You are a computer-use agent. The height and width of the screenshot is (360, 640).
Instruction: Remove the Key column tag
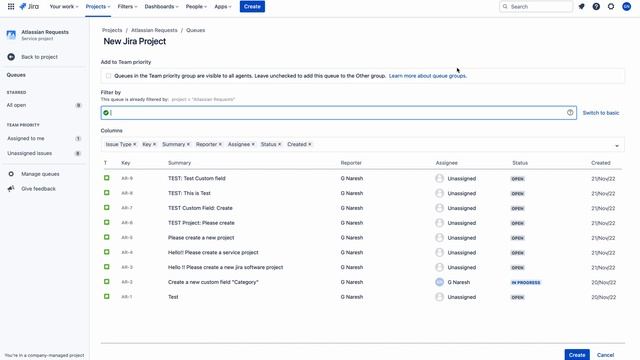154,144
